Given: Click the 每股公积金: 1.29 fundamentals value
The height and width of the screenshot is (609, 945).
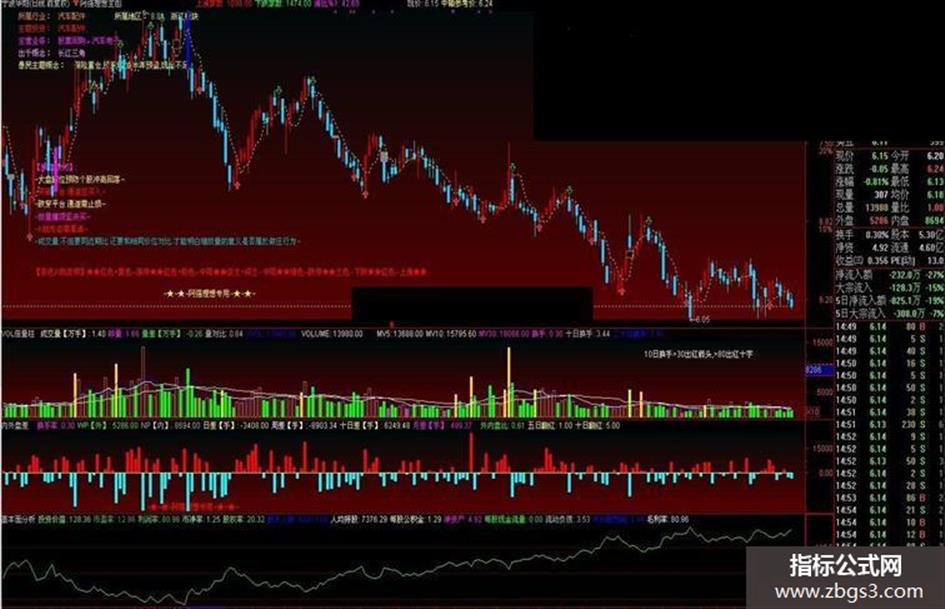Looking at the screenshot, I should (x=416, y=519).
